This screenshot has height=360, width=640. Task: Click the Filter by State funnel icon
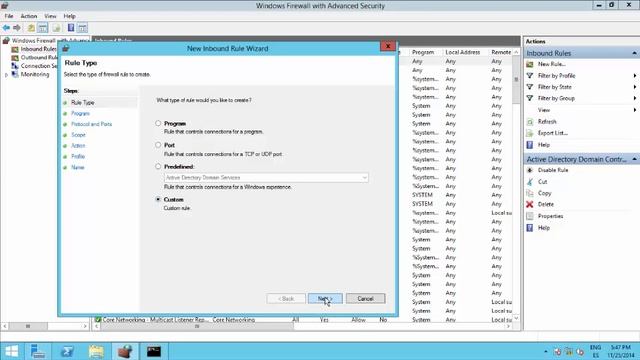[x=530, y=87]
